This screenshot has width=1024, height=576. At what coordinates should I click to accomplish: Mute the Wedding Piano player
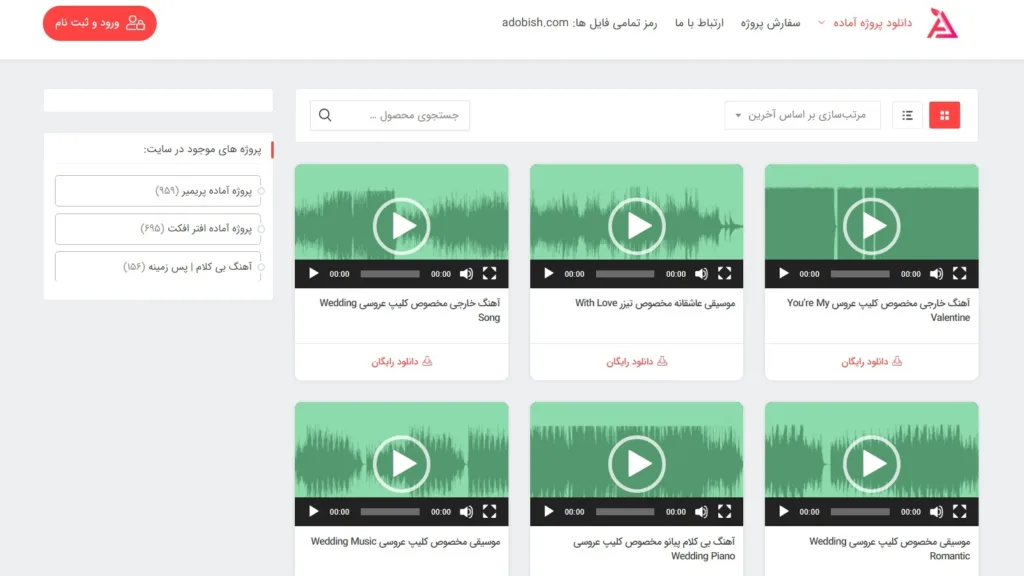pos(701,511)
